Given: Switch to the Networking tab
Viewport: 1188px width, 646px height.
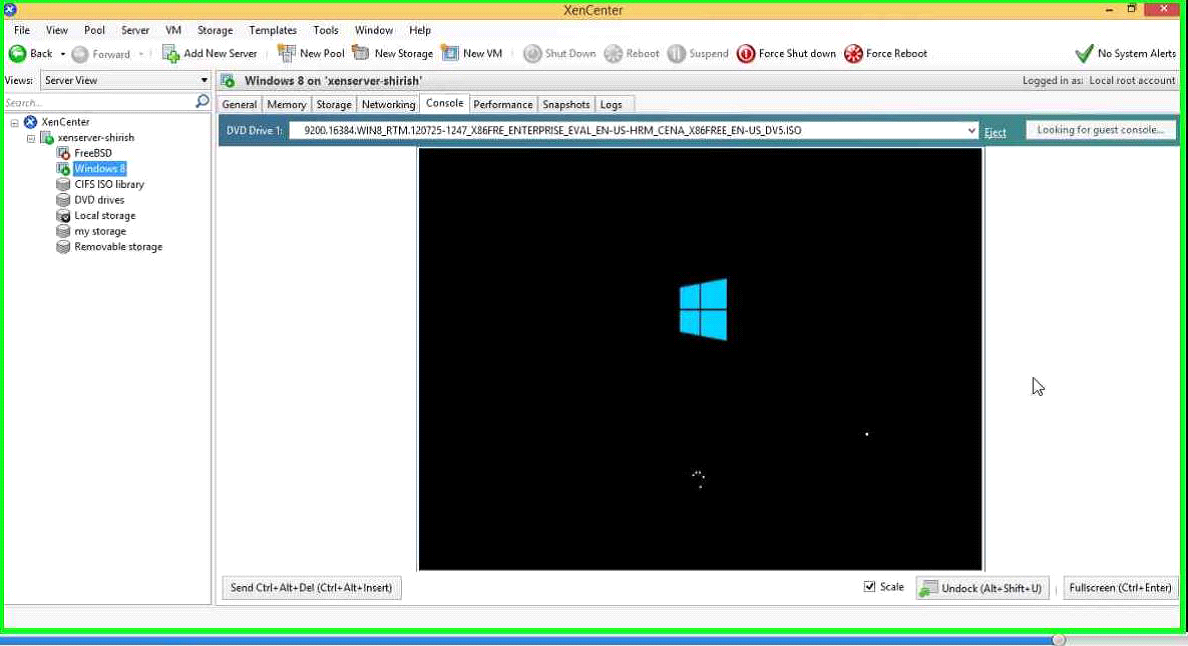Looking at the screenshot, I should (389, 105).
